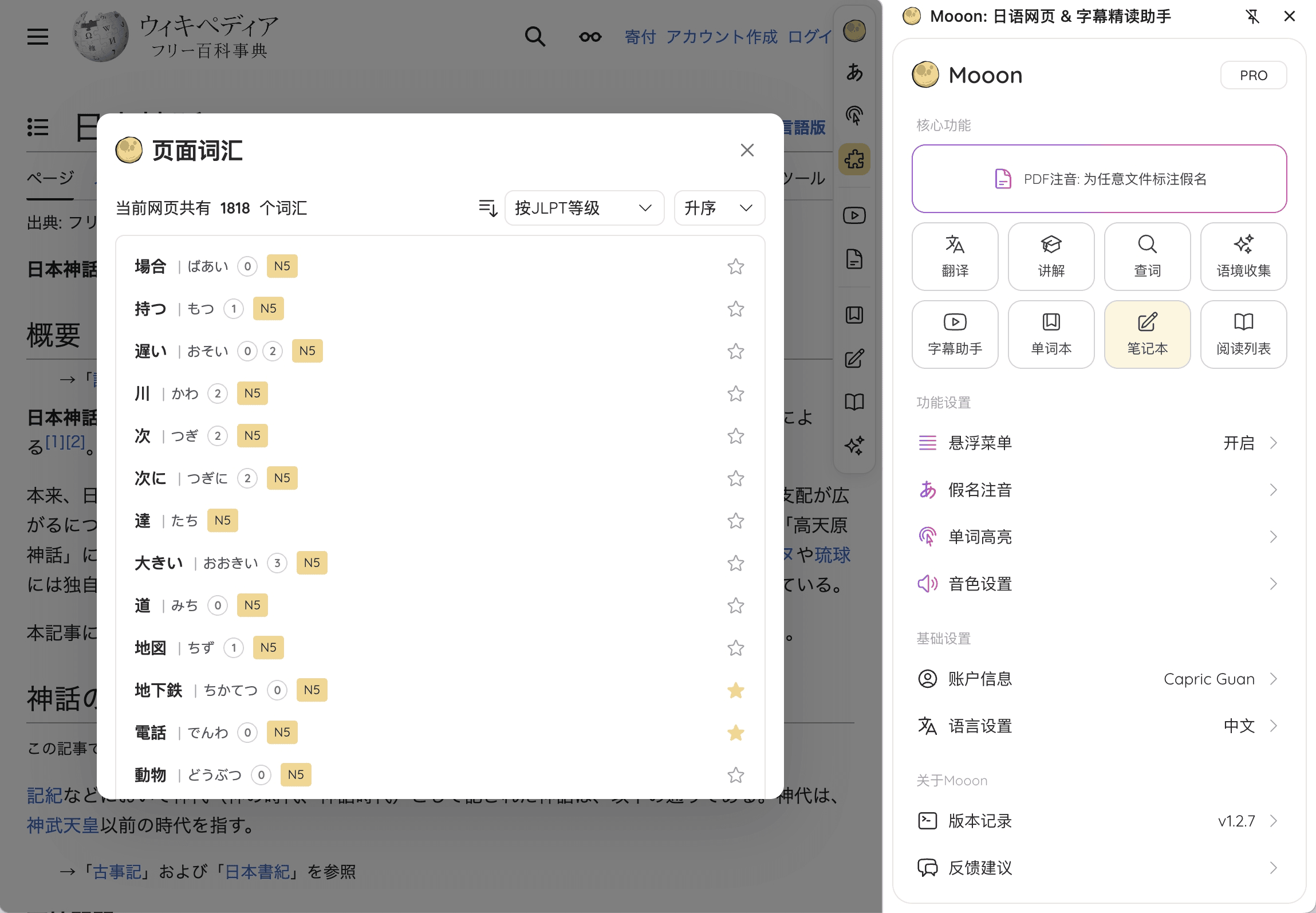This screenshot has height=913, width=1316.
Task: Unpin the Mooon side panel
Action: tap(1252, 17)
